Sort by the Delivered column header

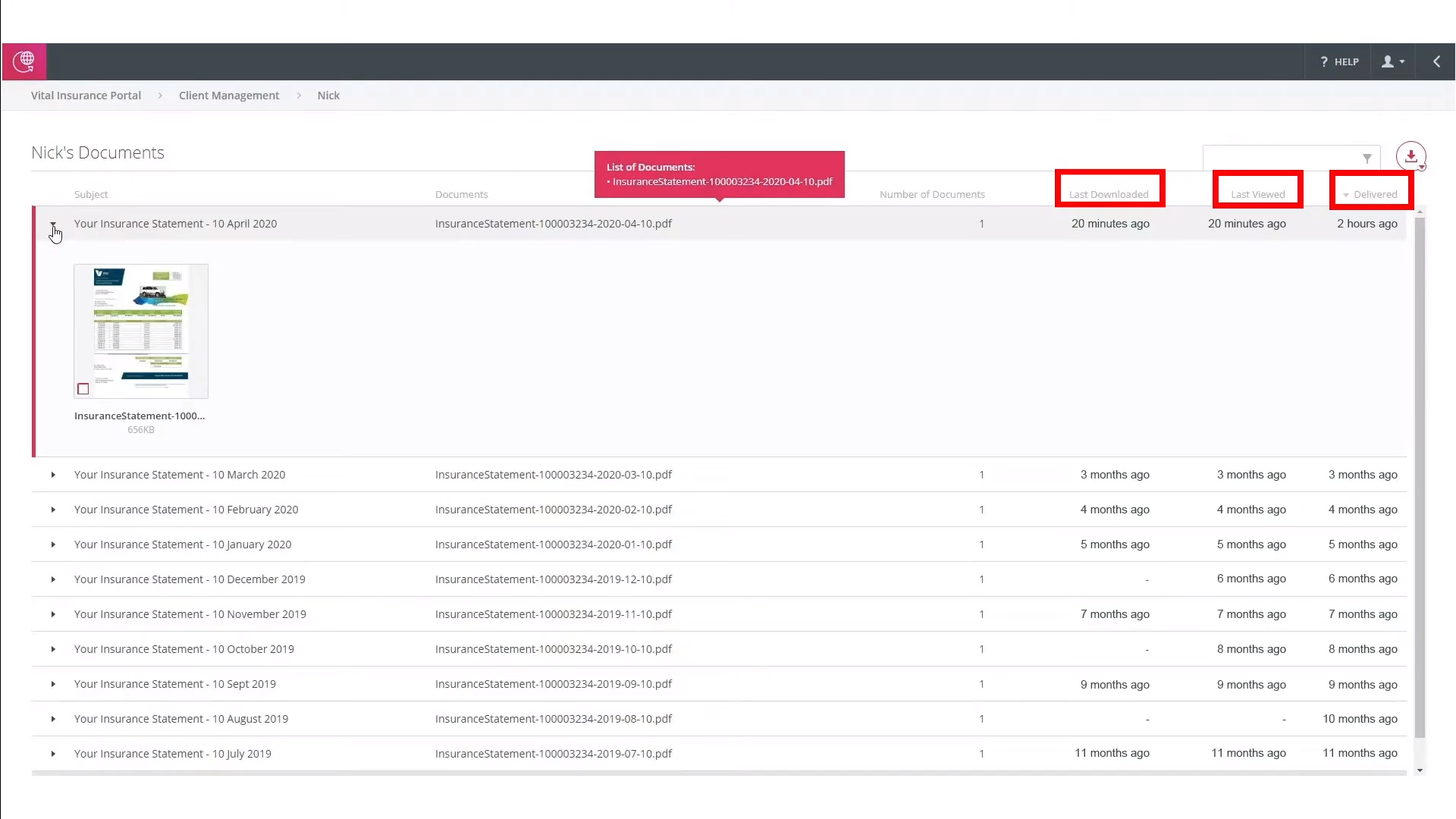point(1374,195)
